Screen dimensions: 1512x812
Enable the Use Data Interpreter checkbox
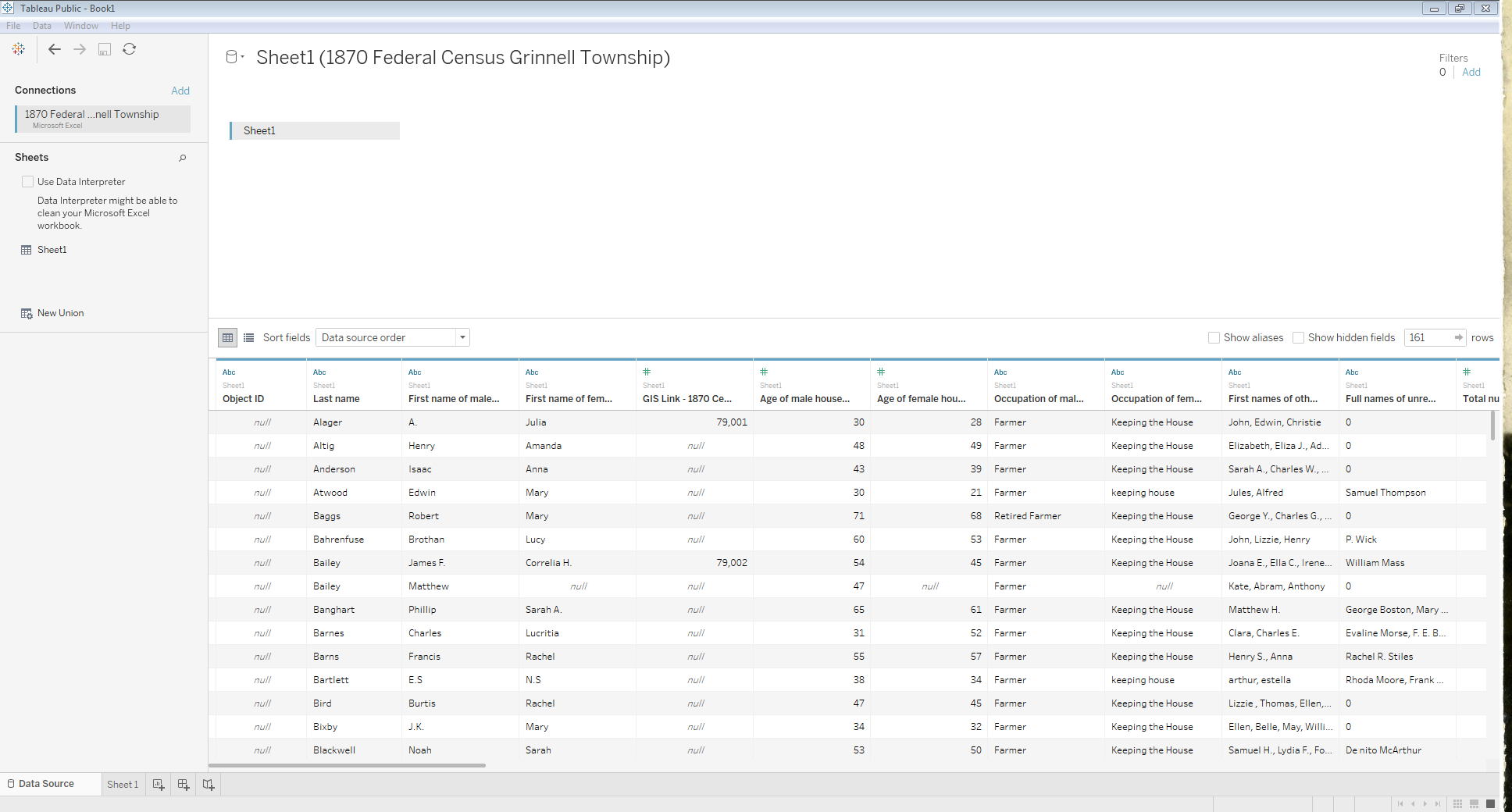(x=28, y=182)
